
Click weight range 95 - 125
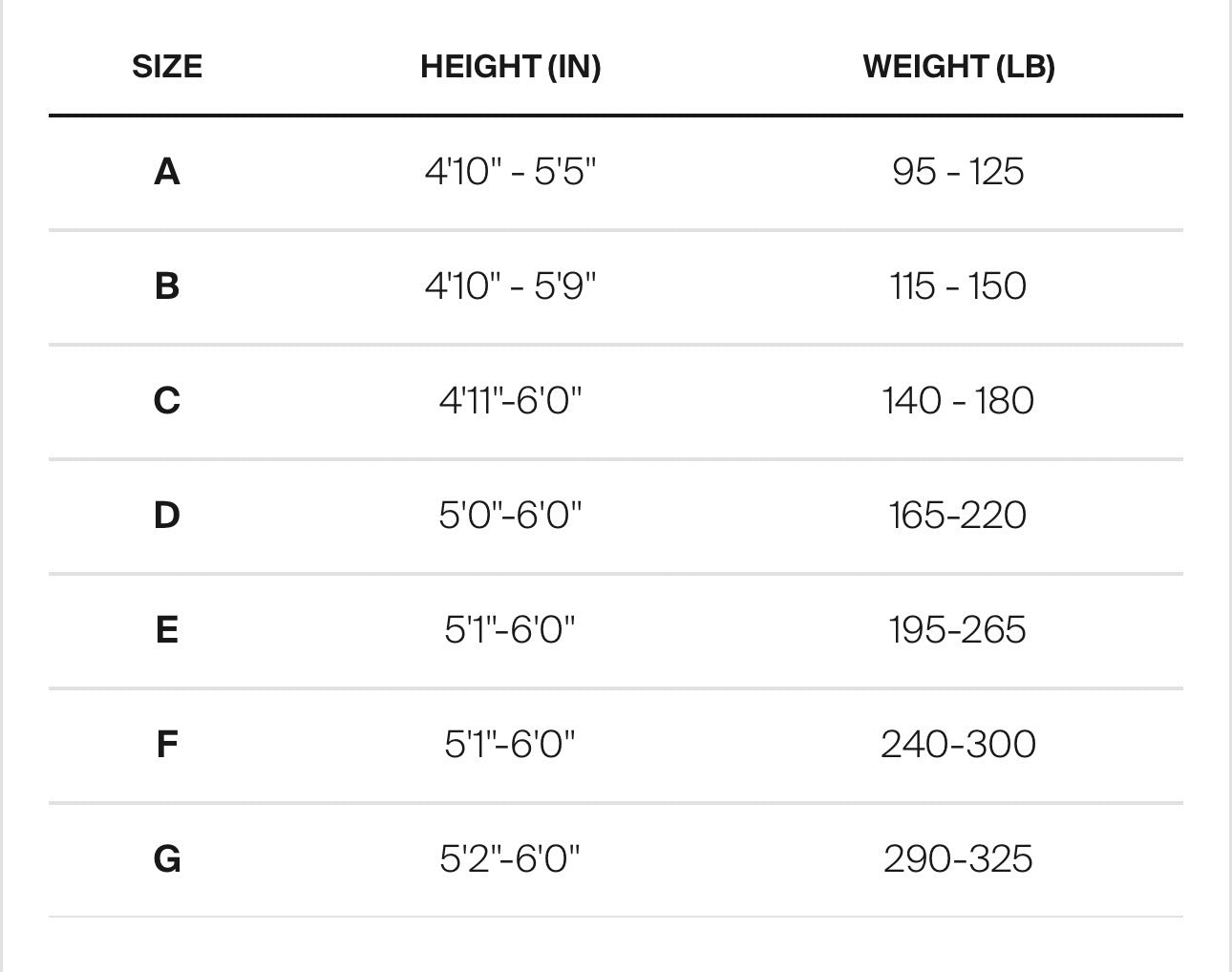coord(959,172)
